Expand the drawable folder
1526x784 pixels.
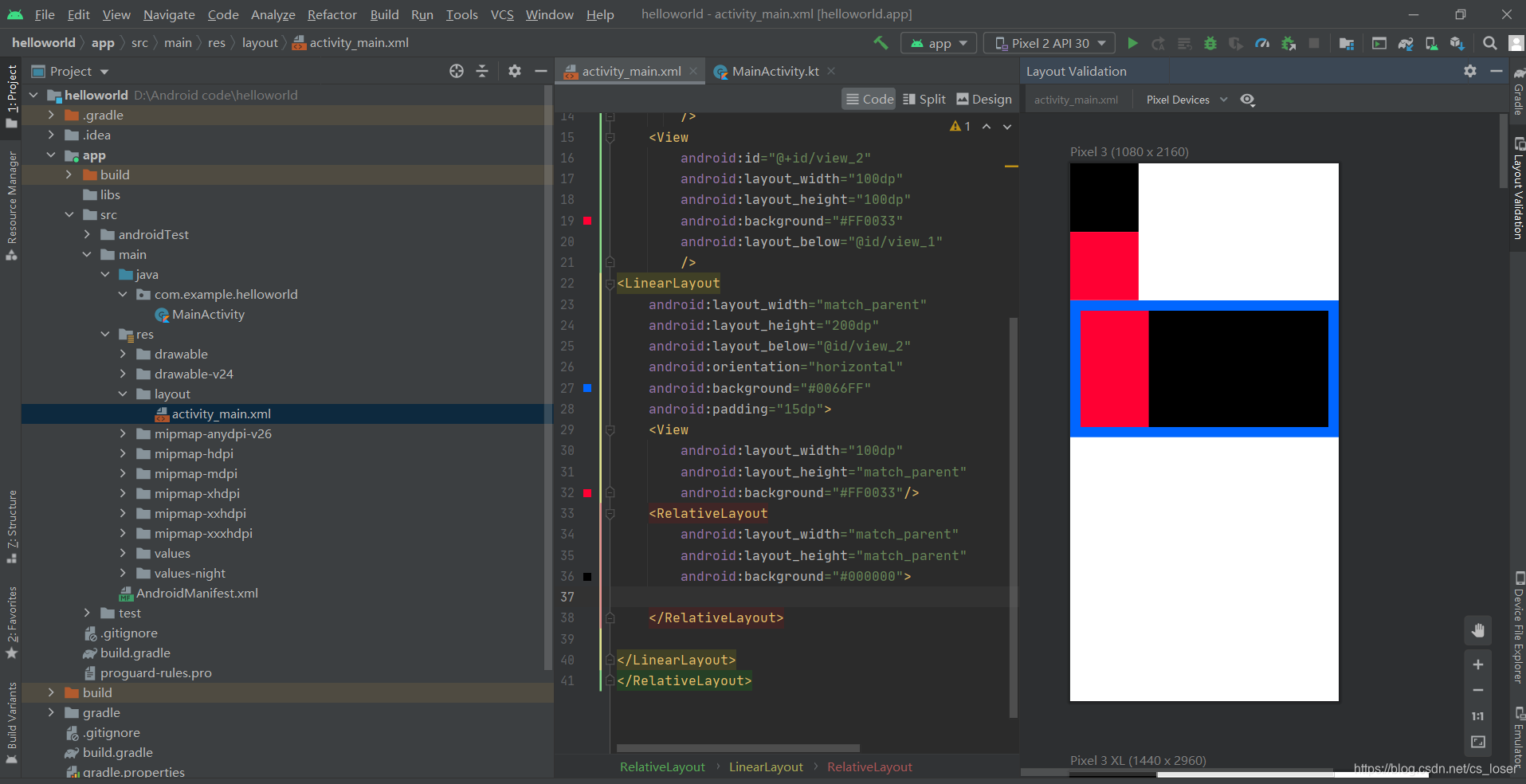click(123, 354)
